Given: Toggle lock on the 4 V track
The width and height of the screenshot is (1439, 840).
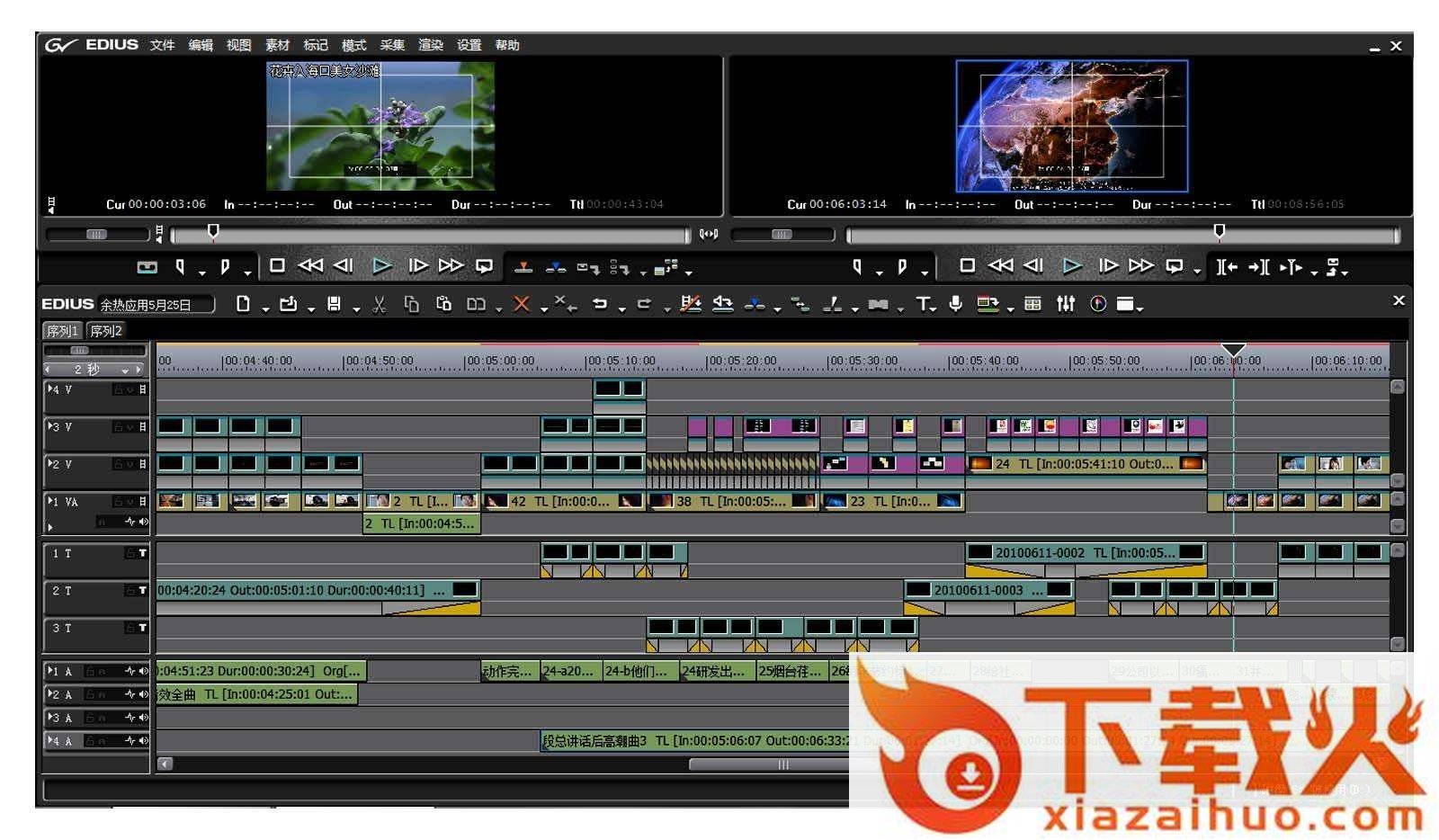Looking at the screenshot, I should click(x=118, y=389).
